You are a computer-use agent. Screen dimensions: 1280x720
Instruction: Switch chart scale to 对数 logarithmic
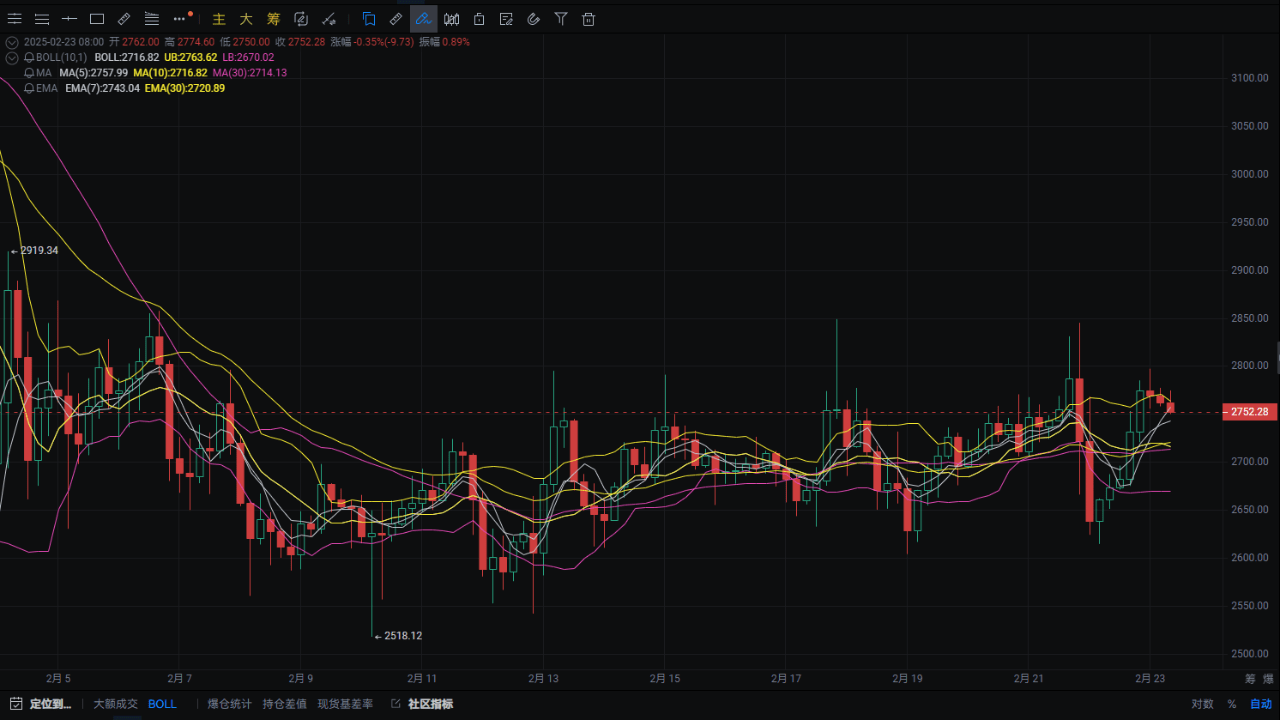[1200, 703]
